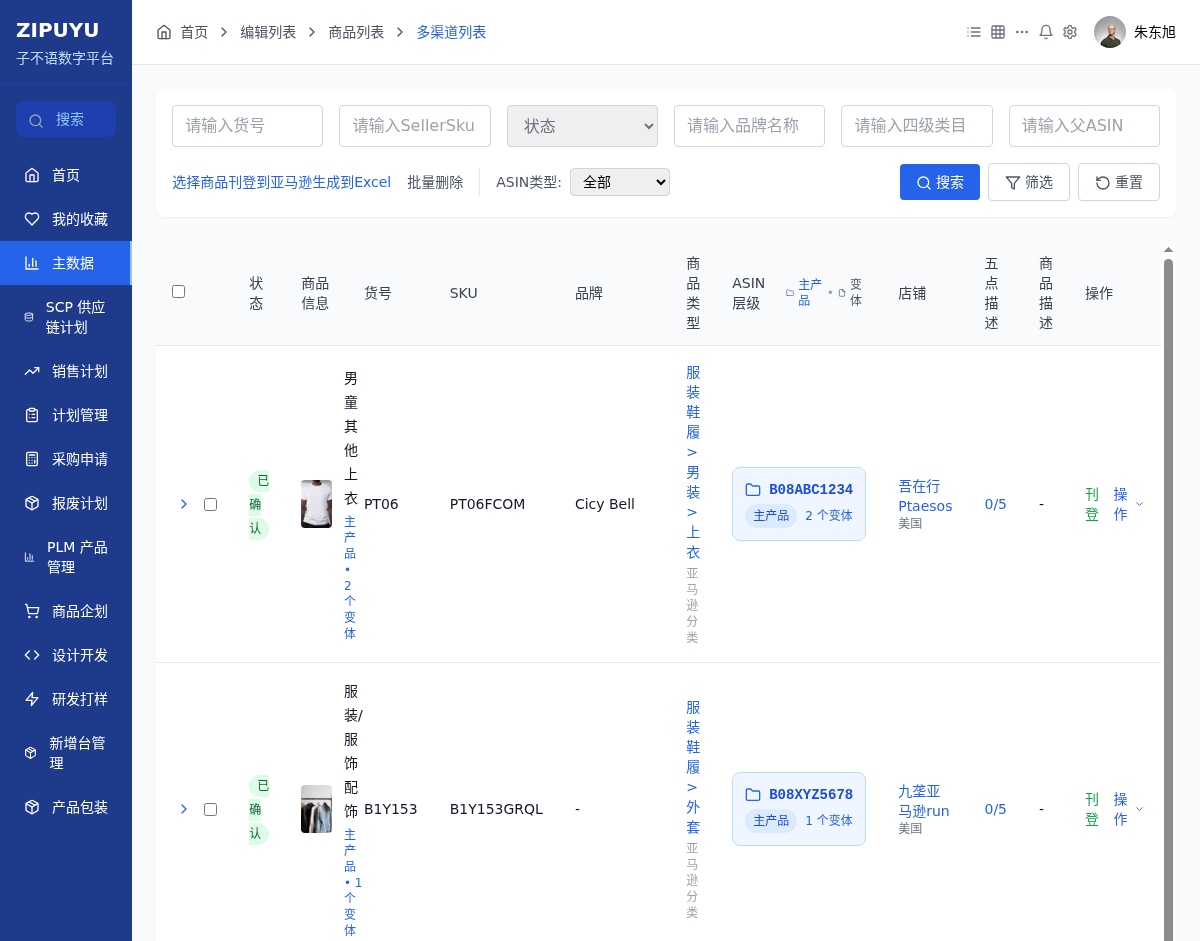Viewport: 1200px width, 941px height.
Task: Open the ASIN类型 dropdown set to 全部
Action: 619,182
